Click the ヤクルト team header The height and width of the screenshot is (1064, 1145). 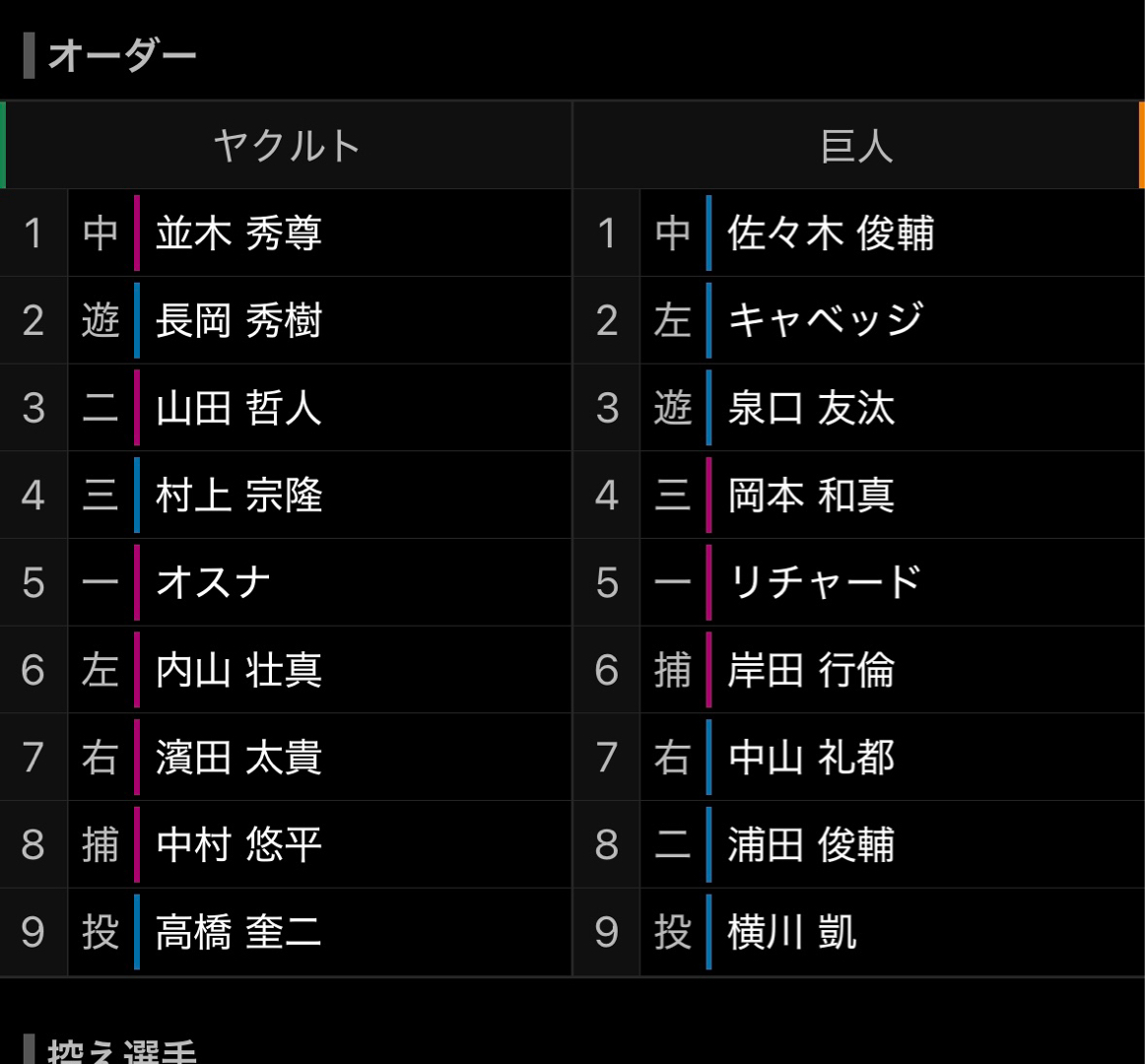[x=287, y=146]
